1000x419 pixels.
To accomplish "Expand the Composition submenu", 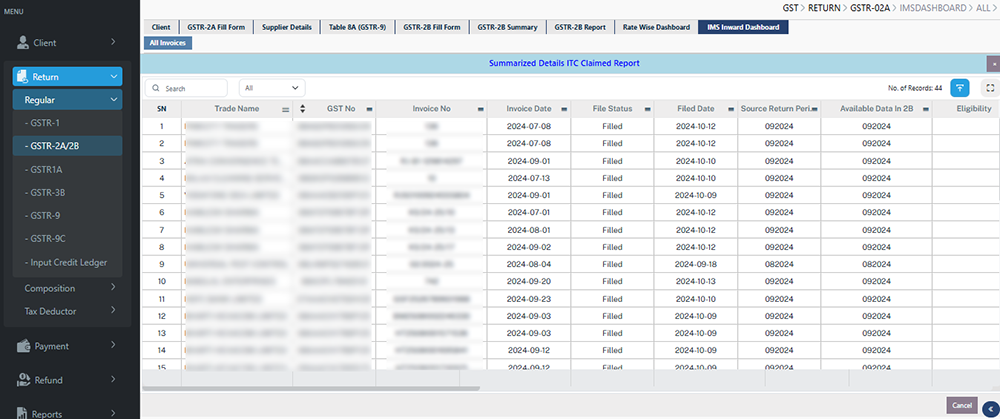I will click(114, 288).
